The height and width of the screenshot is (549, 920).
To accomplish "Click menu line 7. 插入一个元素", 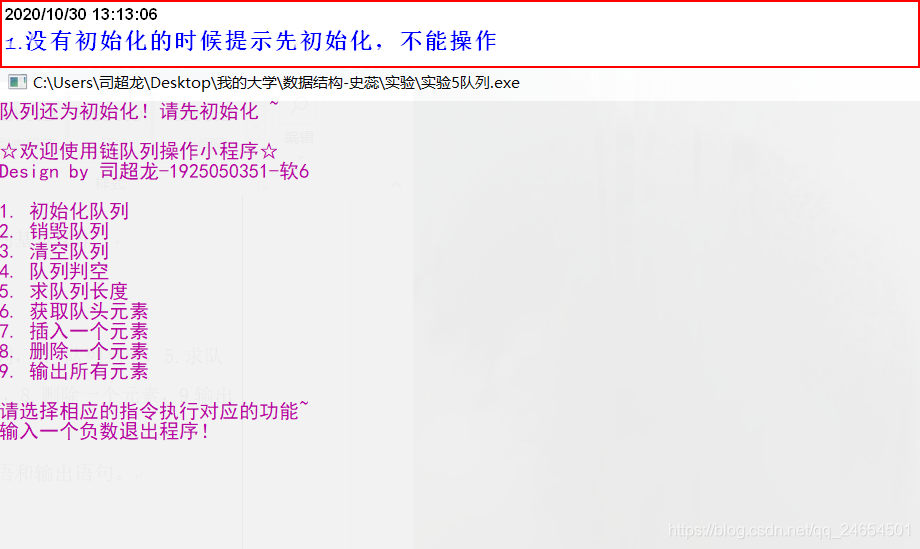I will 75,331.
